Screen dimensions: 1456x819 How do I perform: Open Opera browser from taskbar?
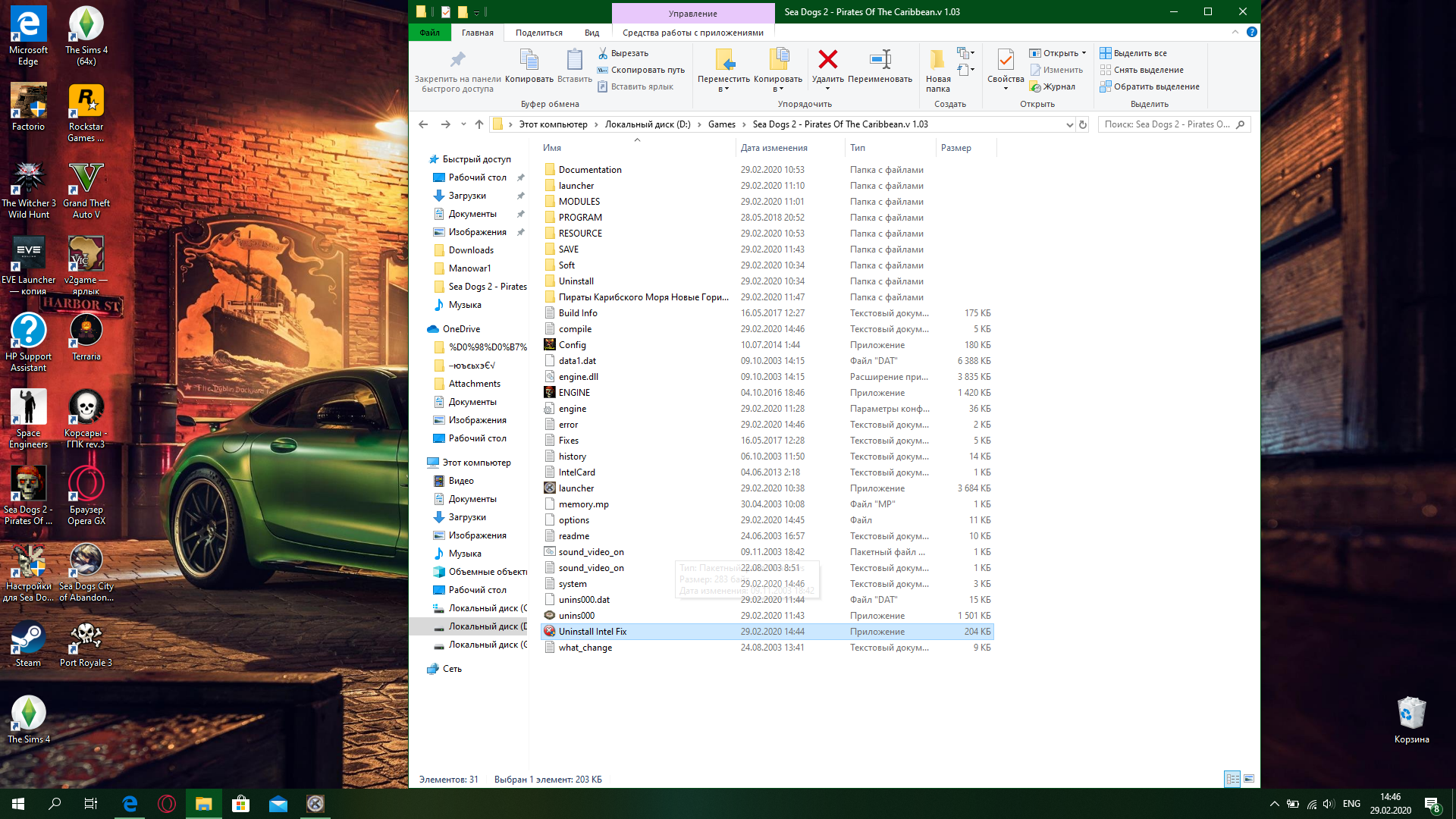click(x=166, y=804)
